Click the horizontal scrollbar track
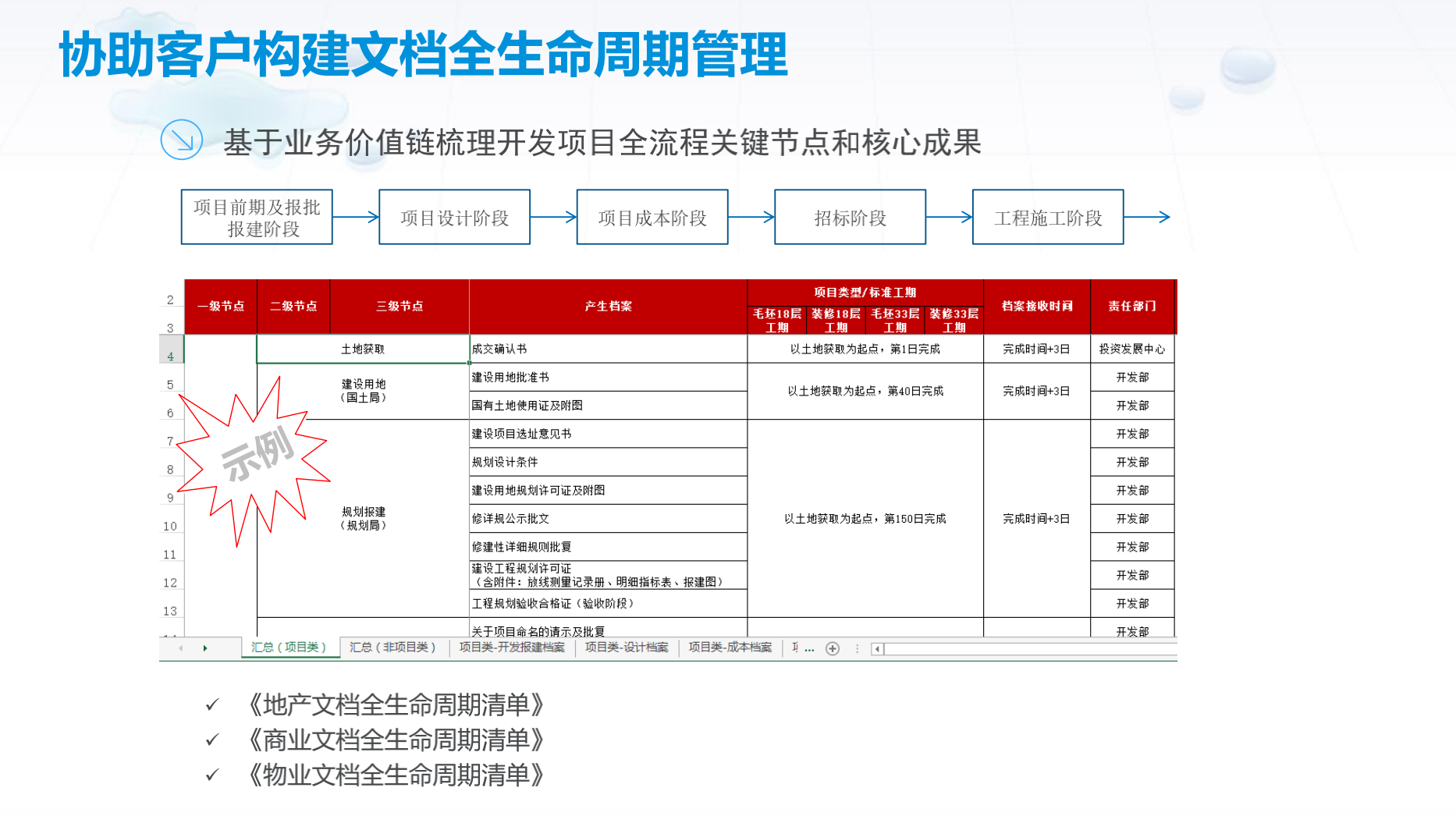Screen dimensions: 1456x816 pos(1030,649)
